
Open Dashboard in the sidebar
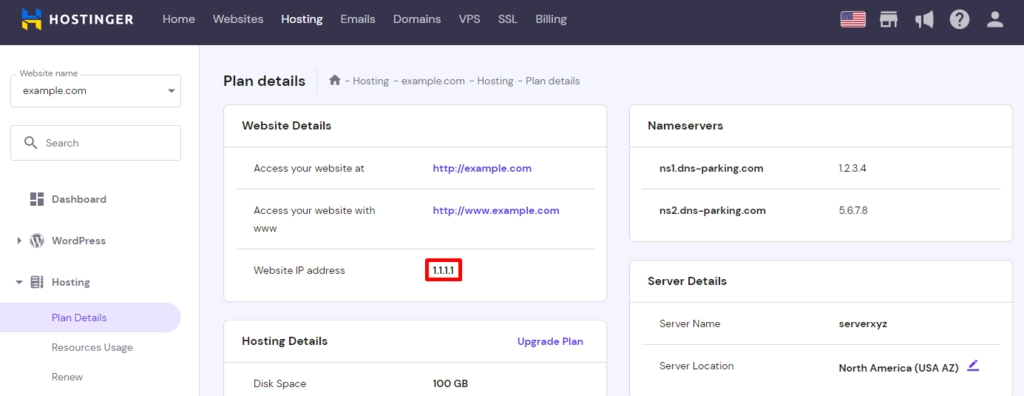[x=78, y=199]
